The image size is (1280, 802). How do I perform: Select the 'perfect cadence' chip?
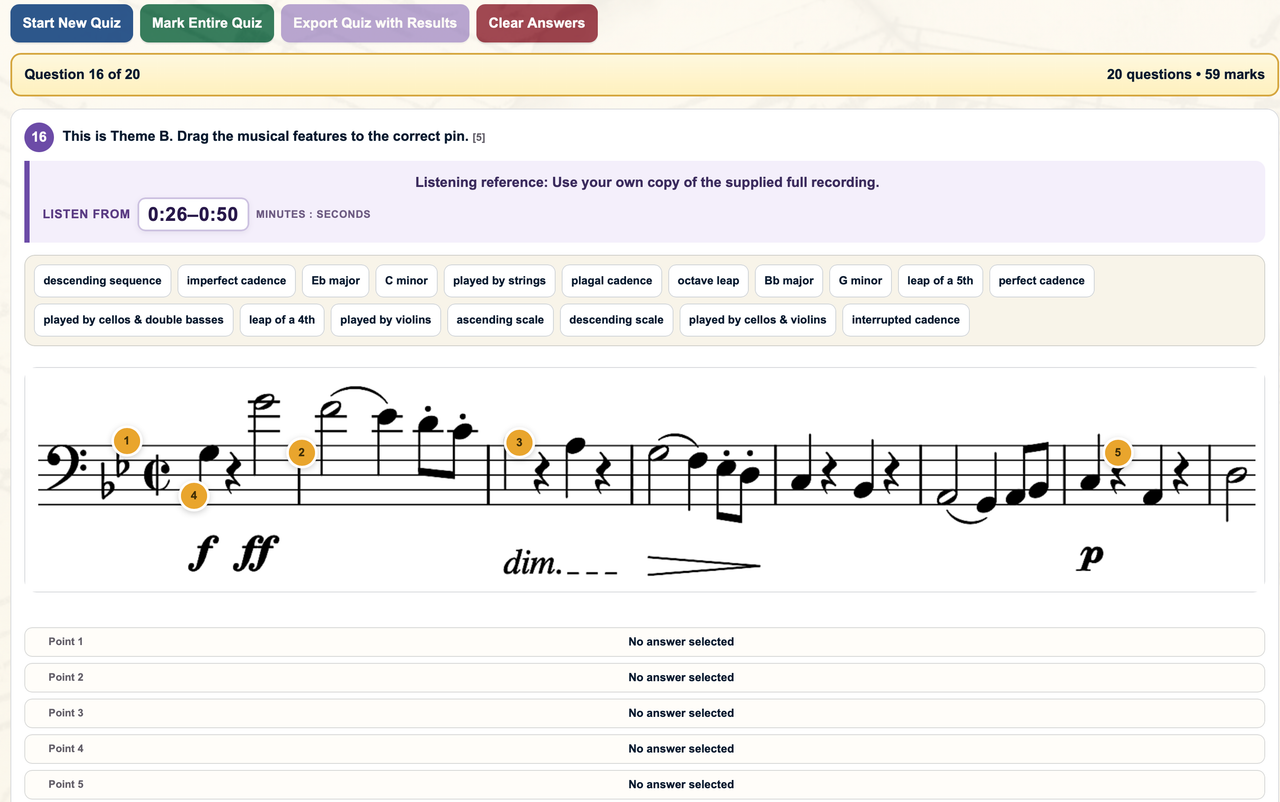click(1041, 281)
